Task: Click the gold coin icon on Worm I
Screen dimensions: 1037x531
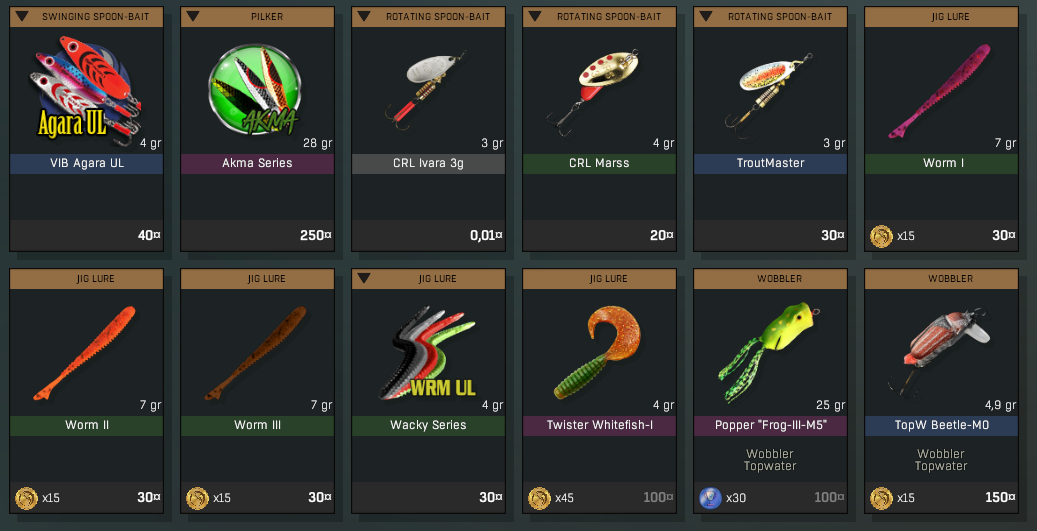Action: 881,236
